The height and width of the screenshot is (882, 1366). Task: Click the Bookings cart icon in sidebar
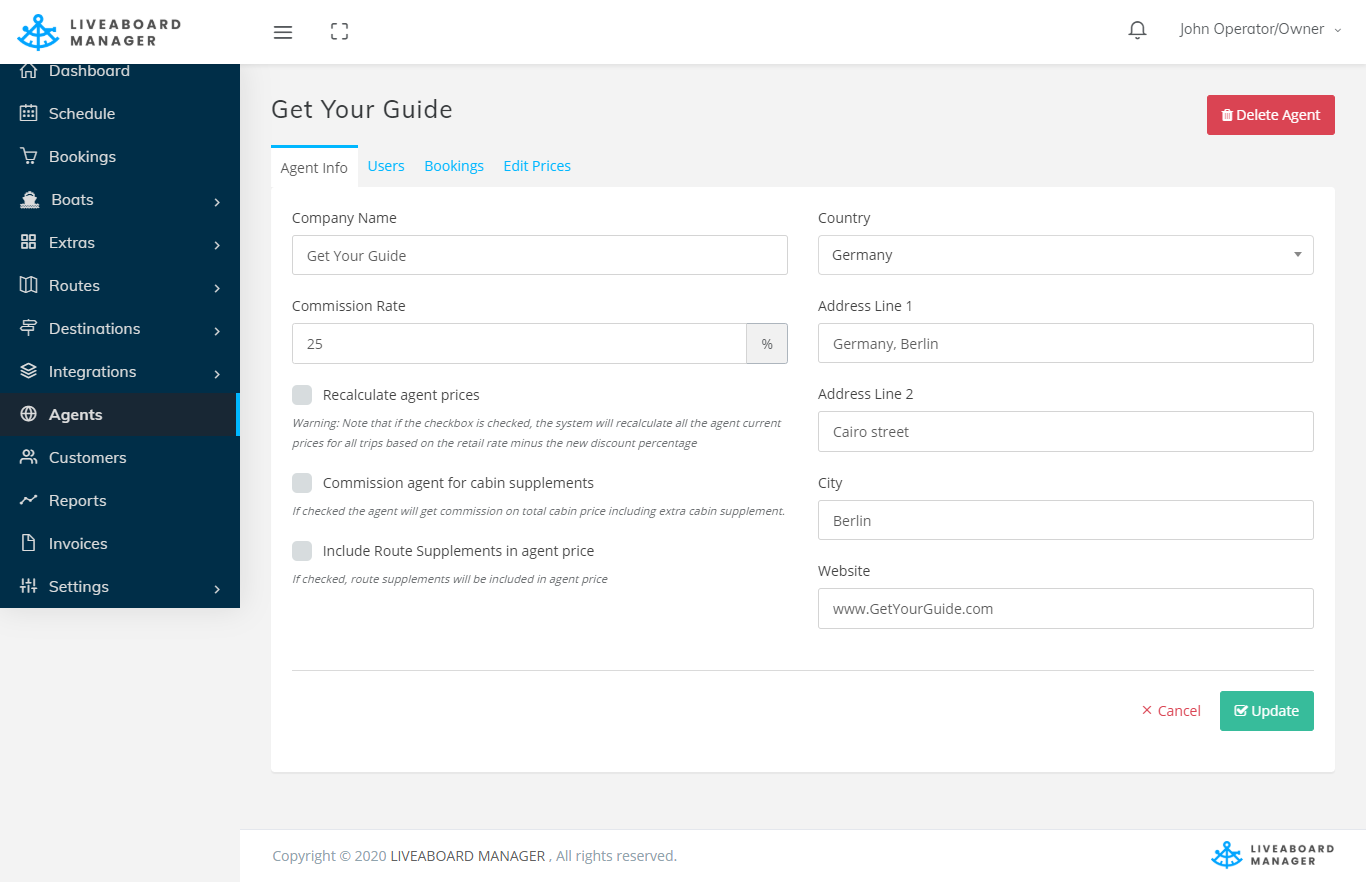click(x=29, y=156)
